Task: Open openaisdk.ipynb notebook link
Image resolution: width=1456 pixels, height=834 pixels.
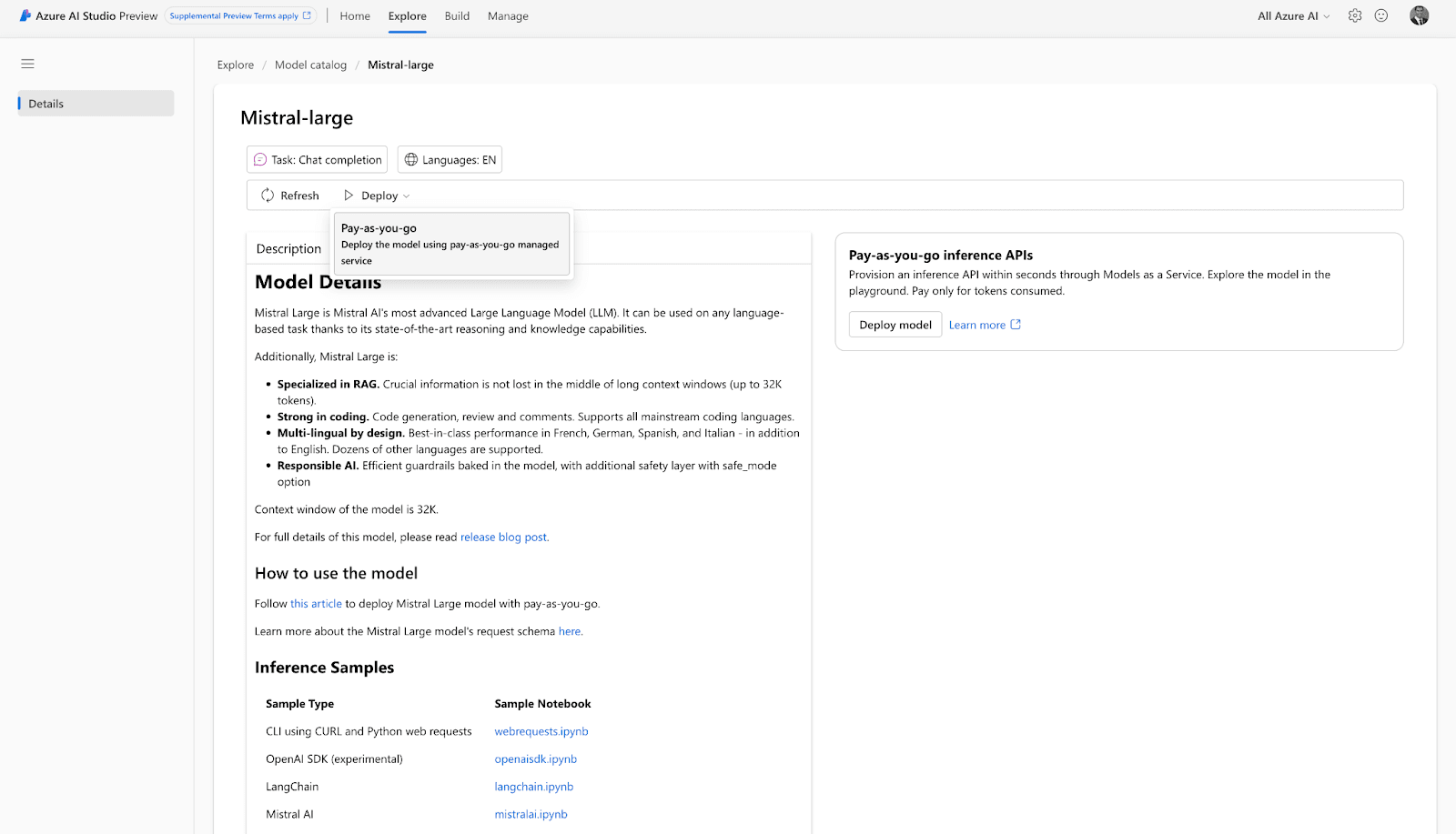Action: click(x=535, y=759)
